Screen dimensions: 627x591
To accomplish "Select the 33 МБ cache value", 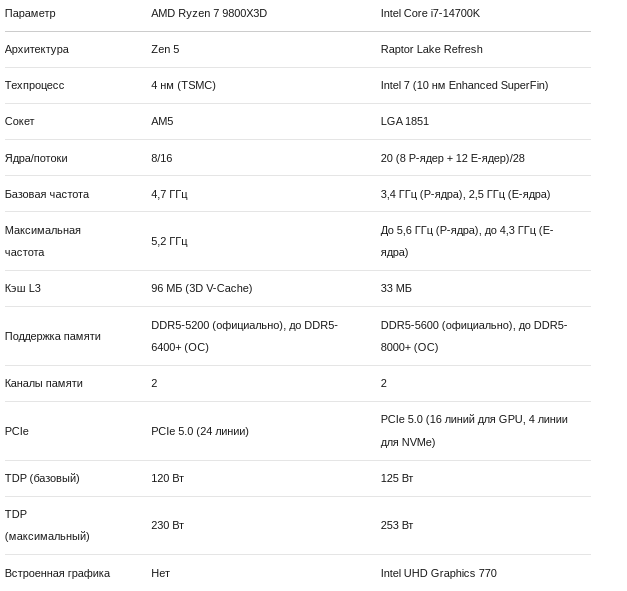I will [x=396, y=288].
